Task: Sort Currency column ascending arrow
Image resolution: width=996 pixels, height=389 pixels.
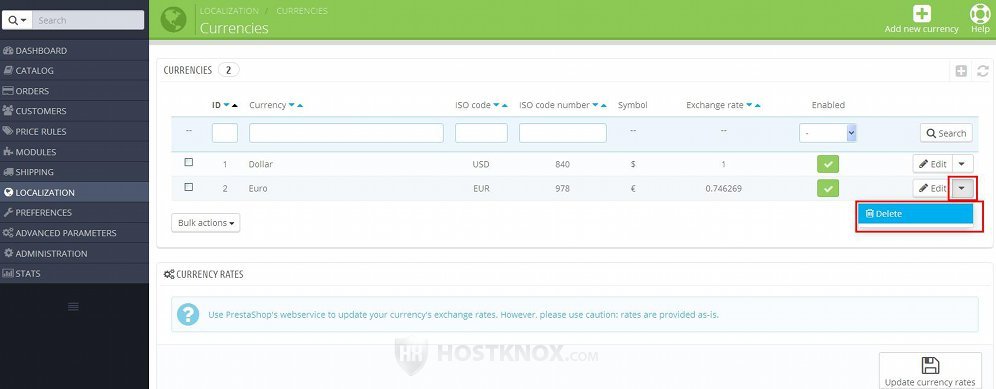Action: 300,106
